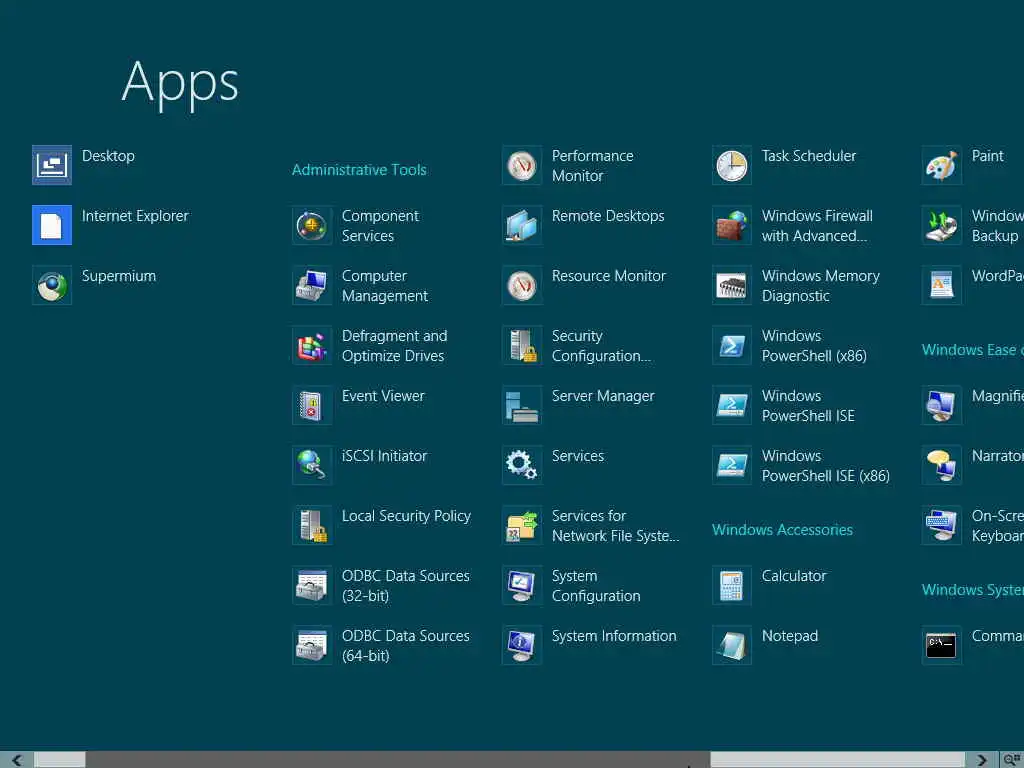Open Windows Server Backup icon
This screenshot has width=1024, height=768.
coord(942,225)
